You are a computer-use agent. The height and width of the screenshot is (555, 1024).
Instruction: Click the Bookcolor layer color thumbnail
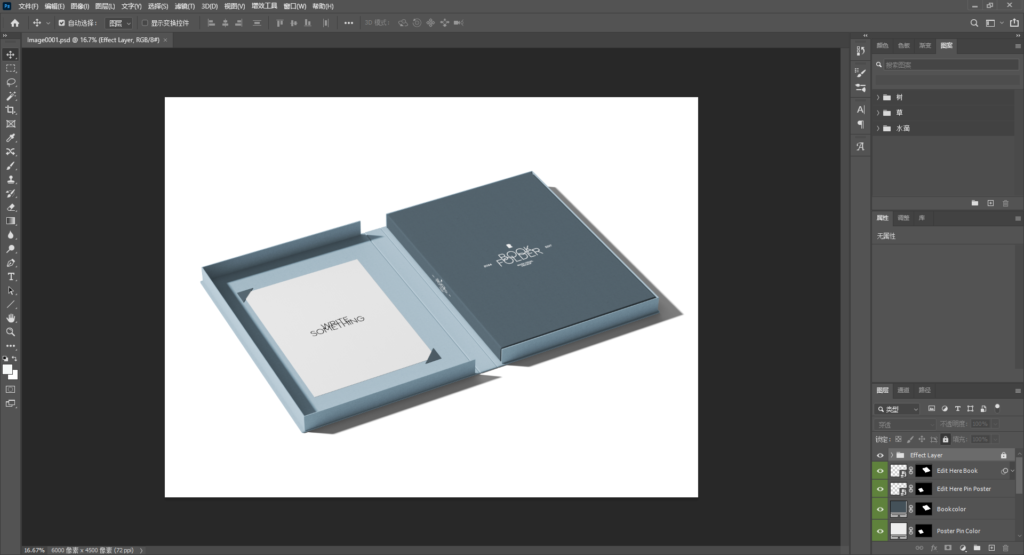pyautogui.click(x=899, y=509)
